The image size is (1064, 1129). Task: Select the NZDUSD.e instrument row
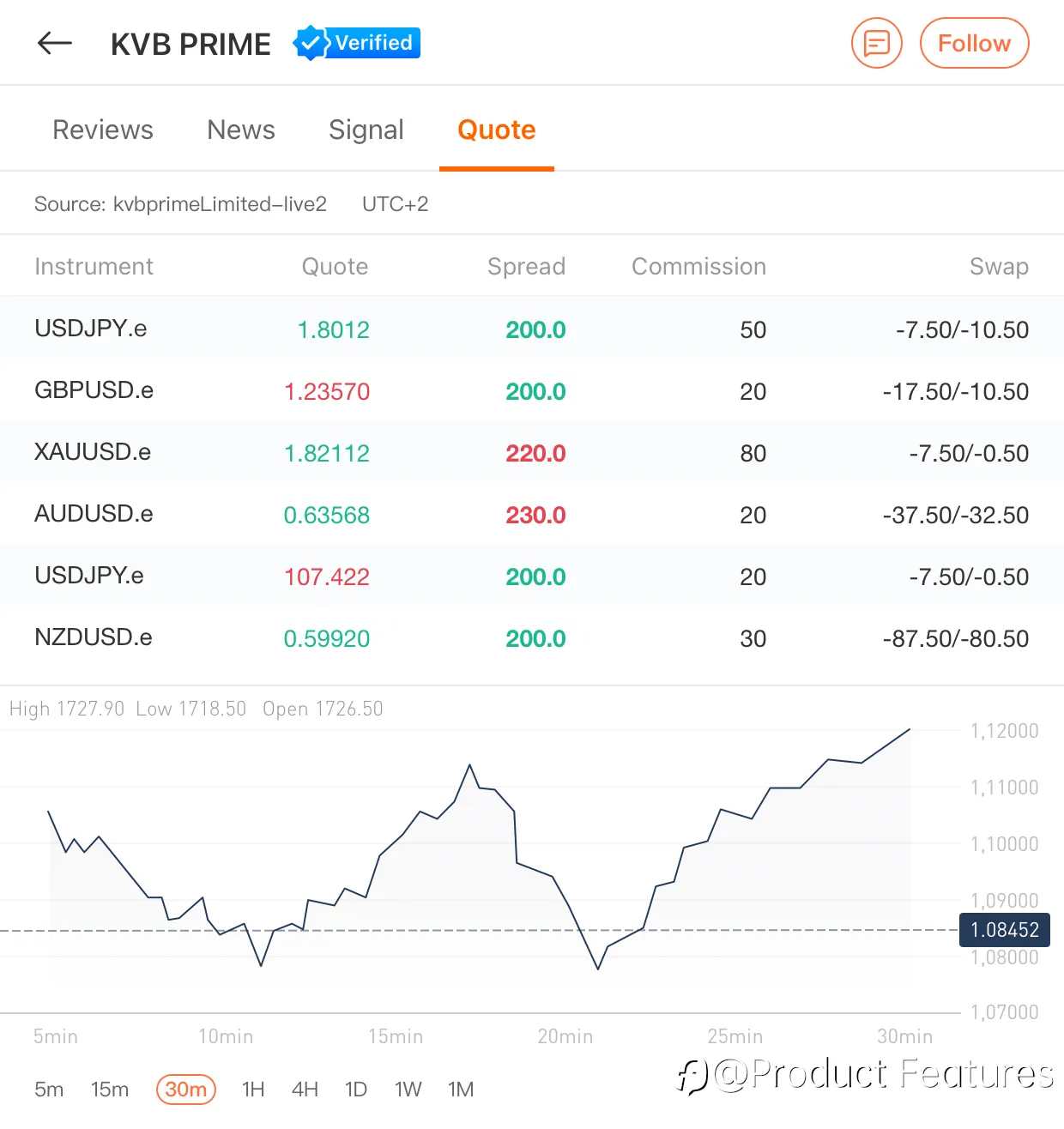[532, 638]
